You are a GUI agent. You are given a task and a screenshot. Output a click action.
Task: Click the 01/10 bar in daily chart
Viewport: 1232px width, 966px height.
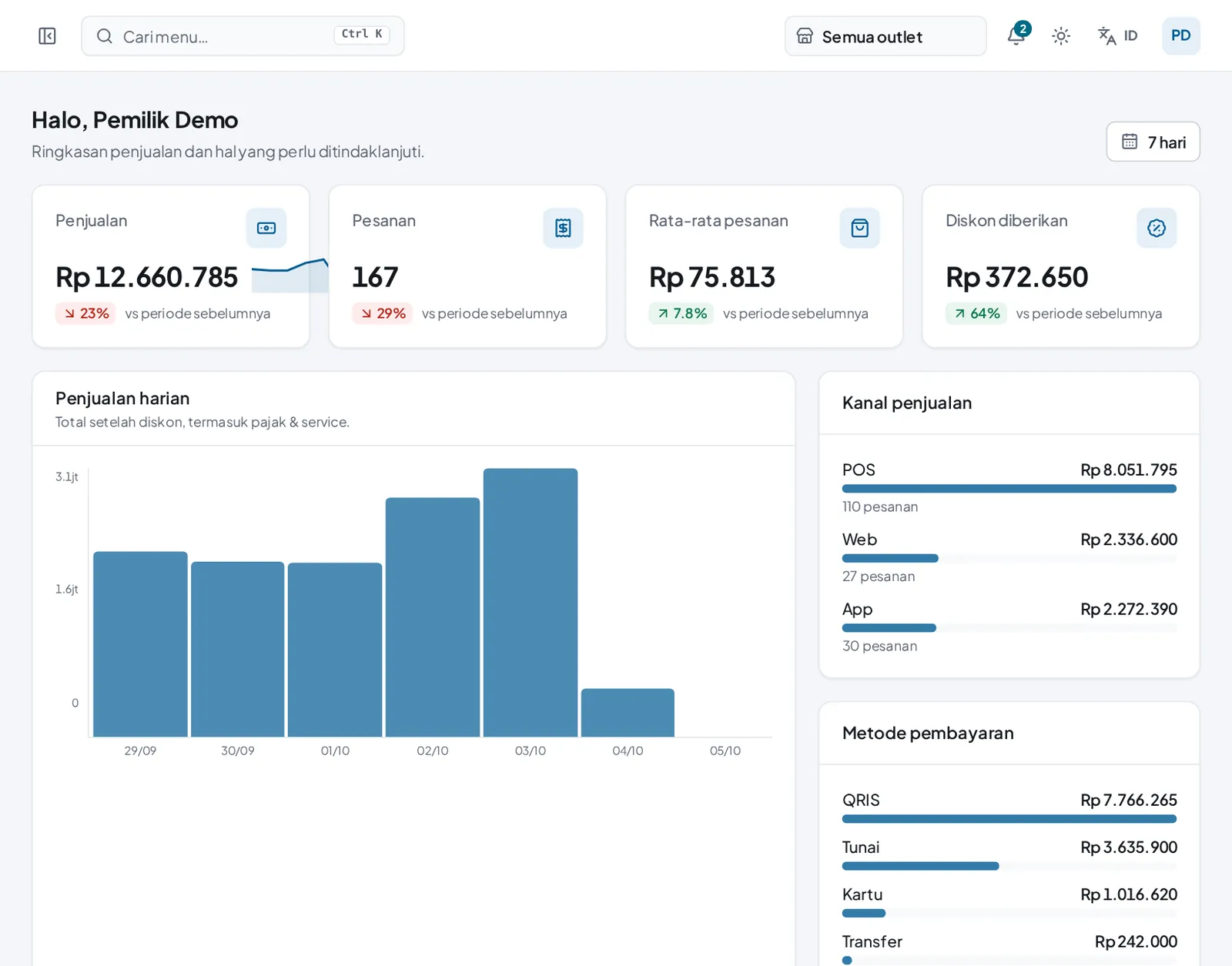click(335, 650)
